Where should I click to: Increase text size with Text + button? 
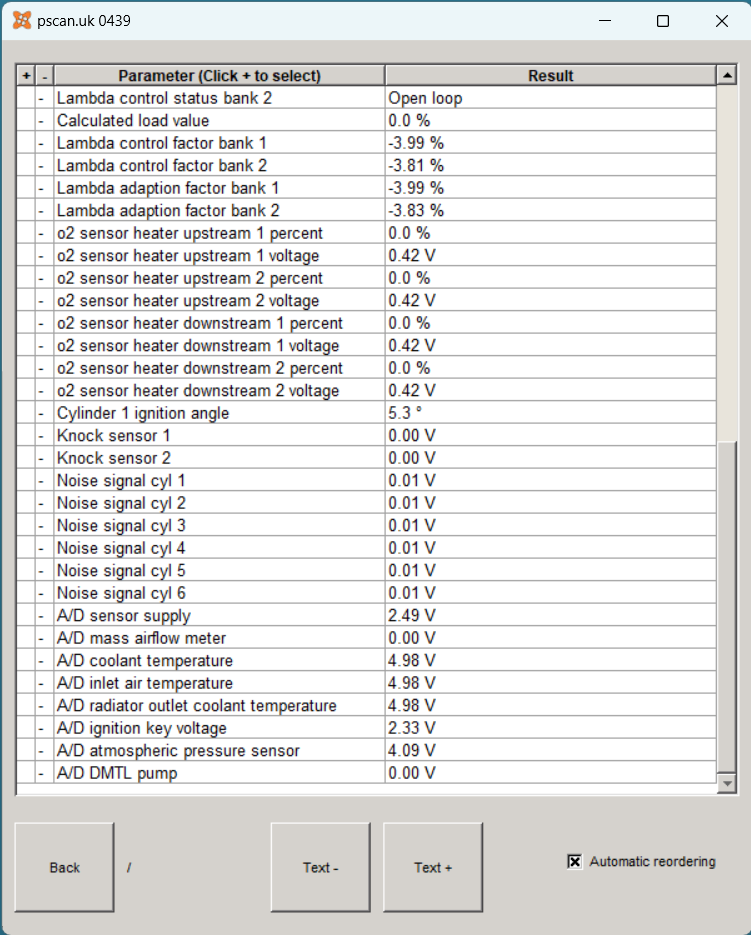tap(432, 867)
